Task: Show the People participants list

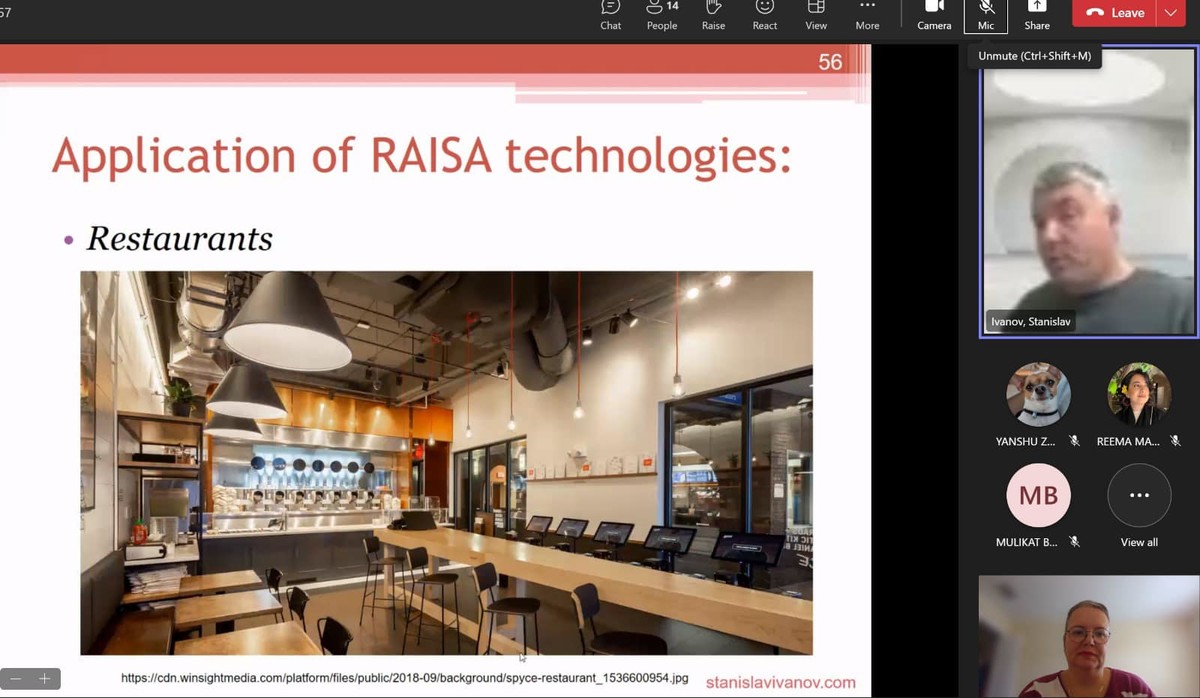Action: tap(662, 15)
